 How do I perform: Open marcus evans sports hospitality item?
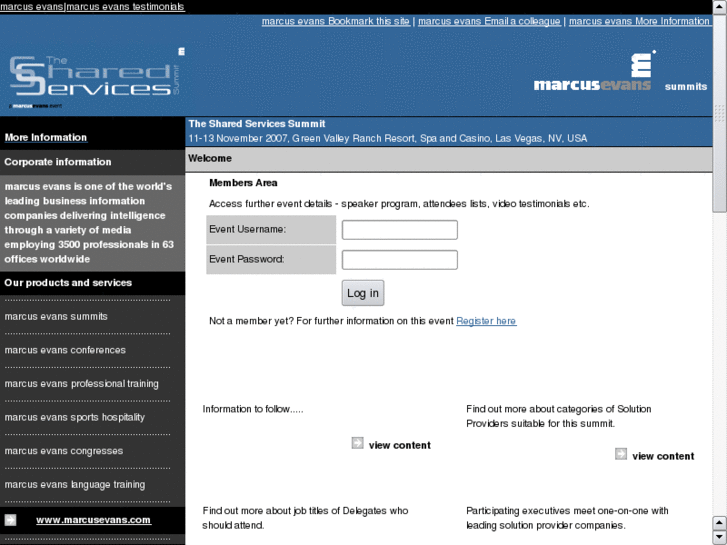point(75,417)
